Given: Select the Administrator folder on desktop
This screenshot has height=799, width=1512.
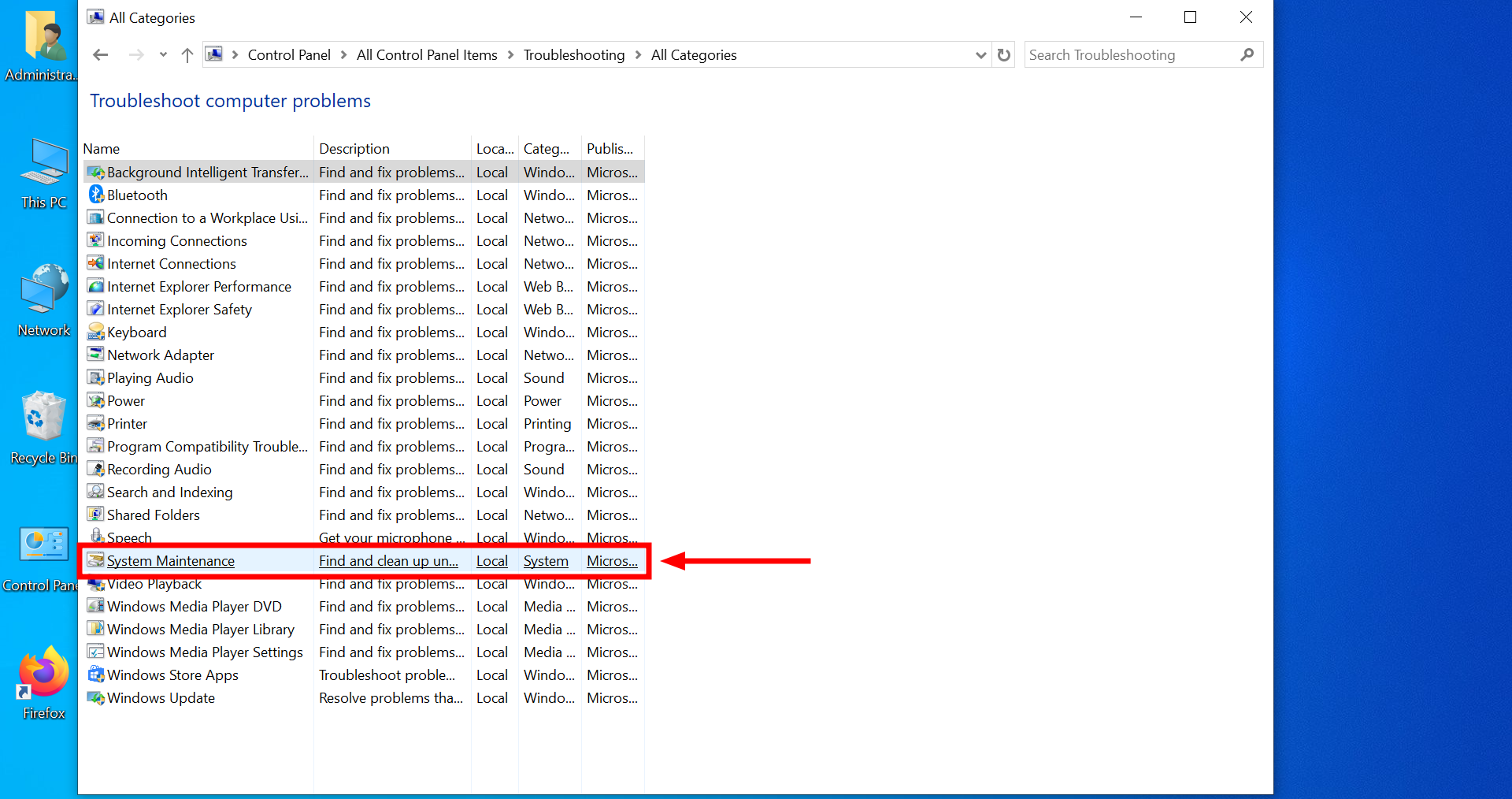Looking at the screenshot, I should [41, 45].
